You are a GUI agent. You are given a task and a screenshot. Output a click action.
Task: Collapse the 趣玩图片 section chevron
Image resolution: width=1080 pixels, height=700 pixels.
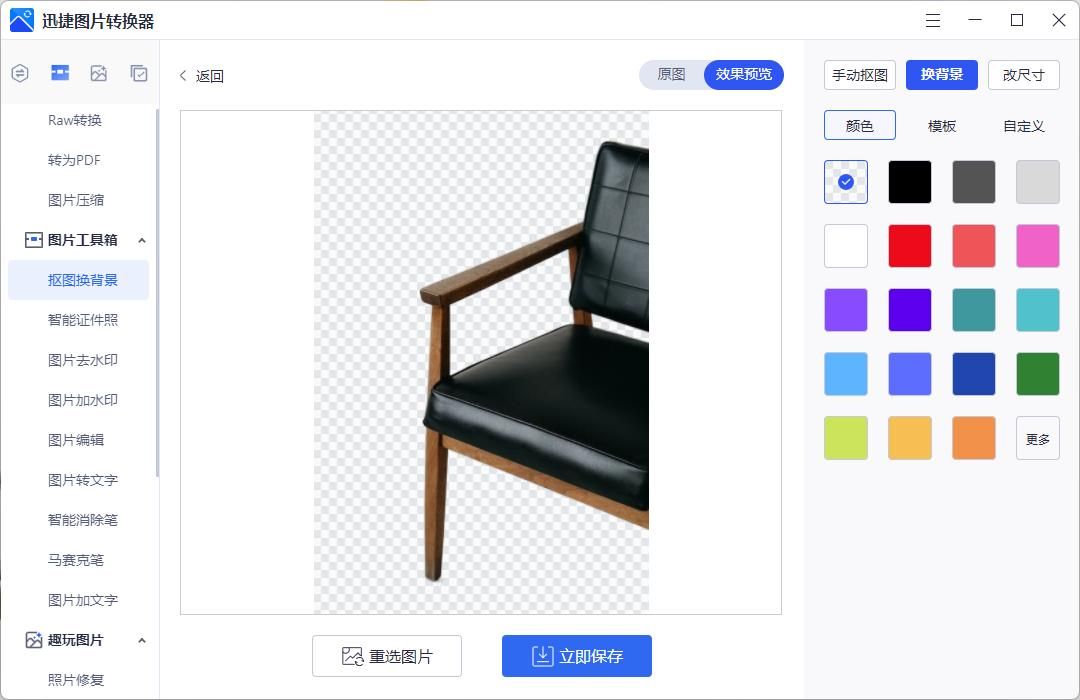tap(142, 641)
